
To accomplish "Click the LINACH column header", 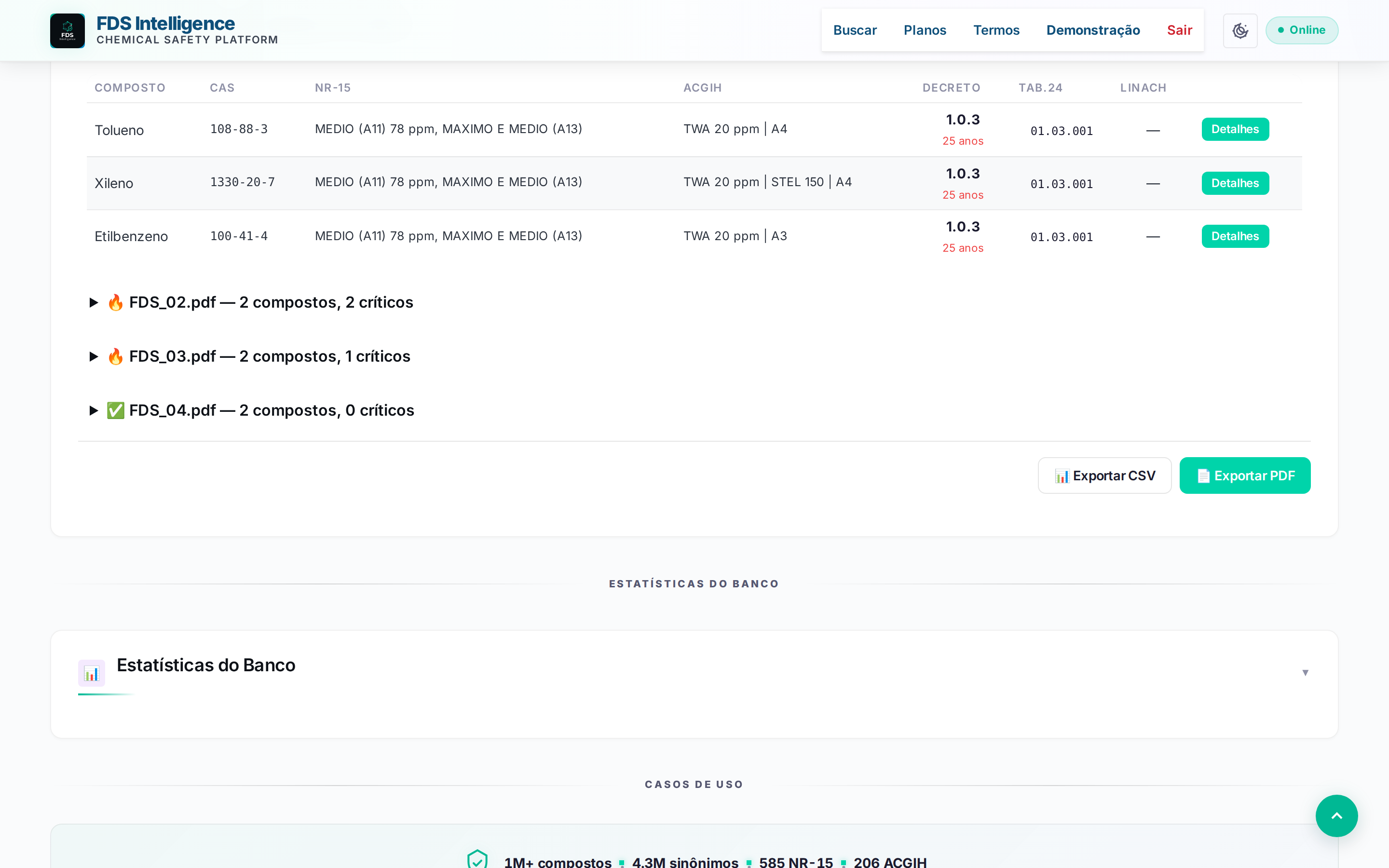I will [x=1144, y=88].
